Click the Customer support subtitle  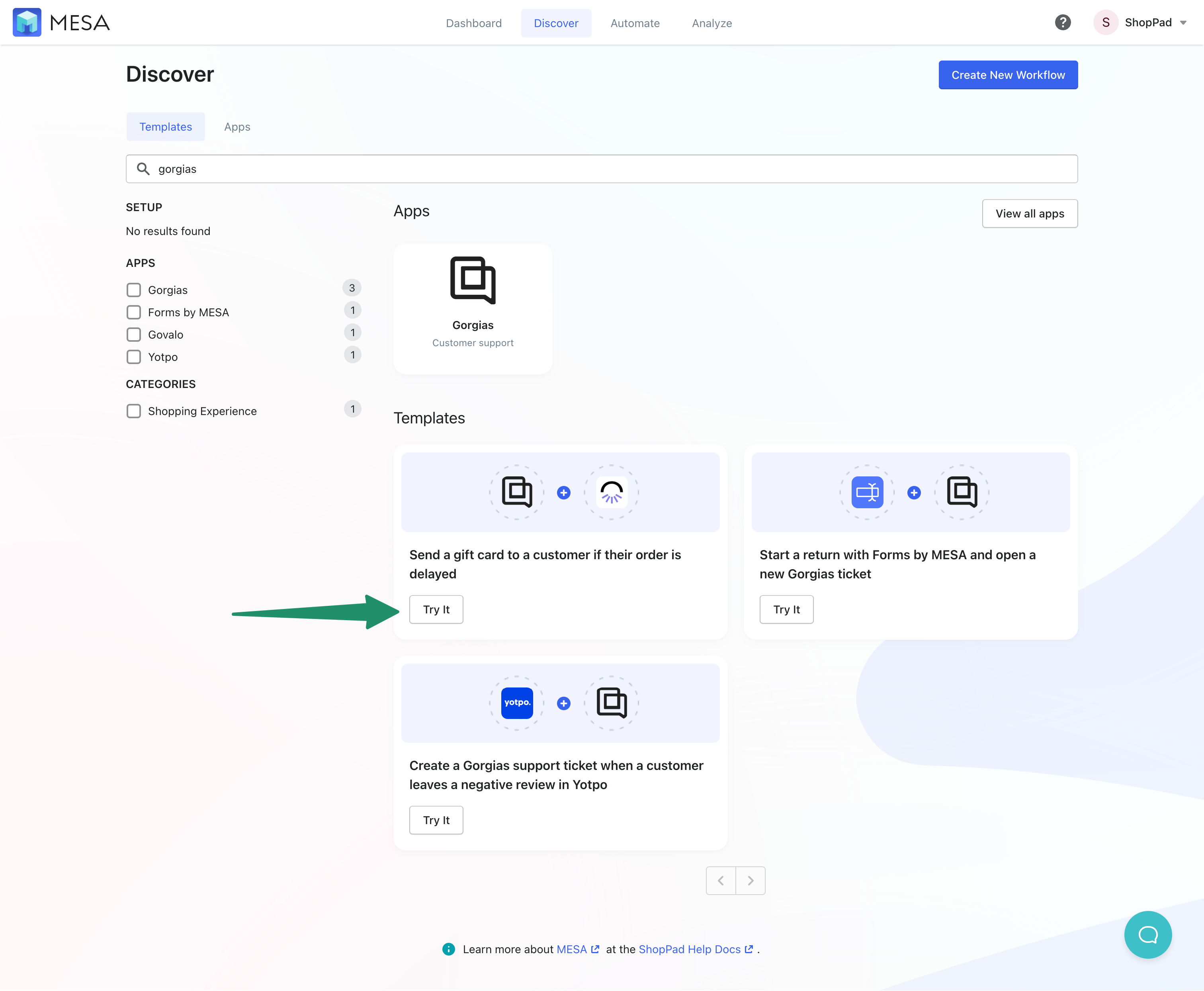(x=473, y=343)
